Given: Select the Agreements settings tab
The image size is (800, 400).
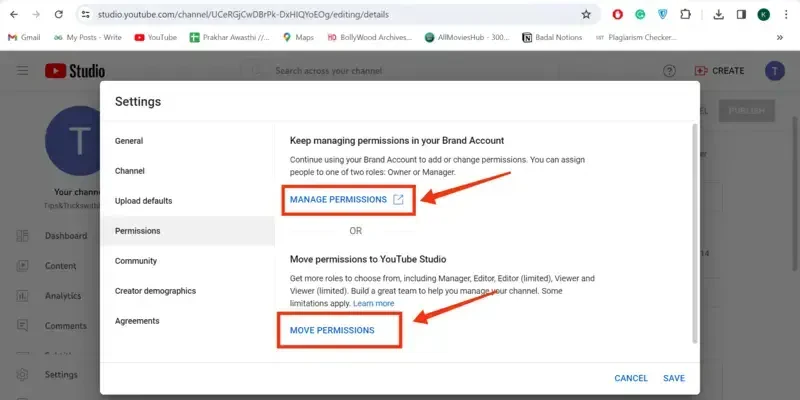Looking at the screenshot, I should (188, 321).
